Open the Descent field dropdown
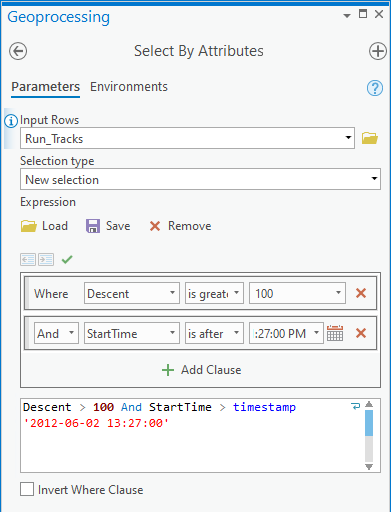 [x=172, y=293]
